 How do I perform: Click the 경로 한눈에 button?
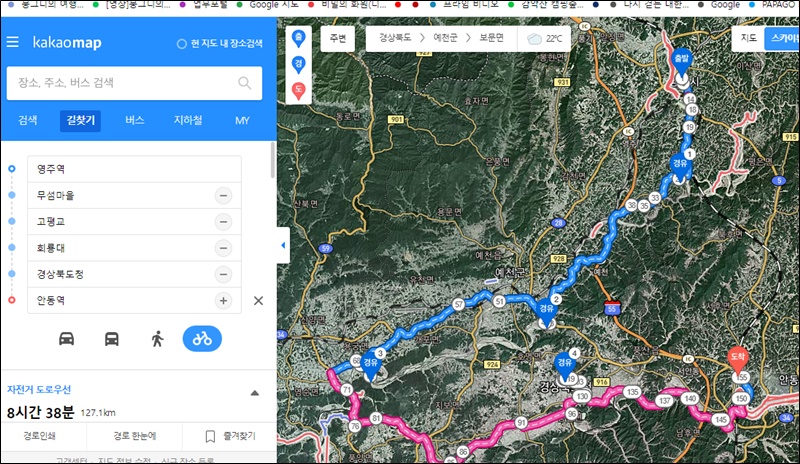point(135,436)
